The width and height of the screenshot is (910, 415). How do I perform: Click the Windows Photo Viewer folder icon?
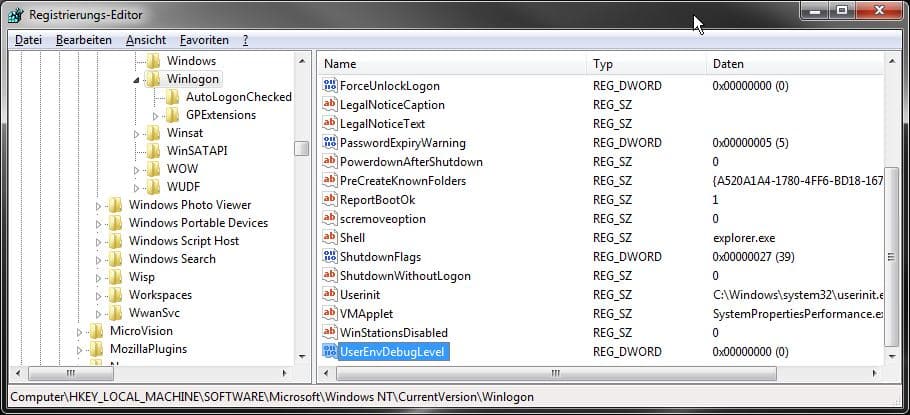pyautogui.click(x=115, y=205)
